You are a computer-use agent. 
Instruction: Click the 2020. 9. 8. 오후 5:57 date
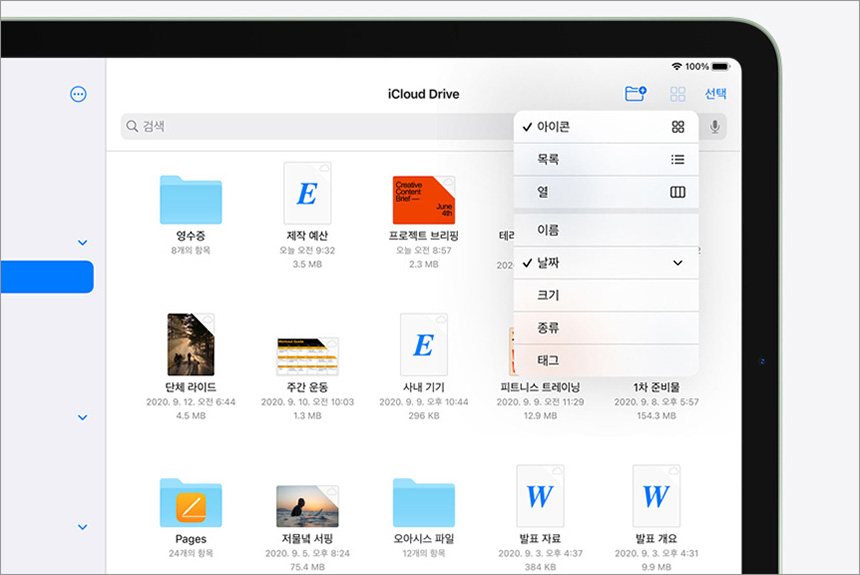657,402
